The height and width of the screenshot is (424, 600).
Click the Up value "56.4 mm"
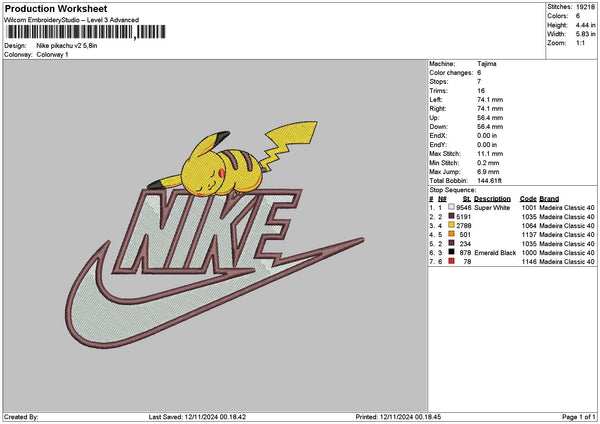(x=490, y=118)
